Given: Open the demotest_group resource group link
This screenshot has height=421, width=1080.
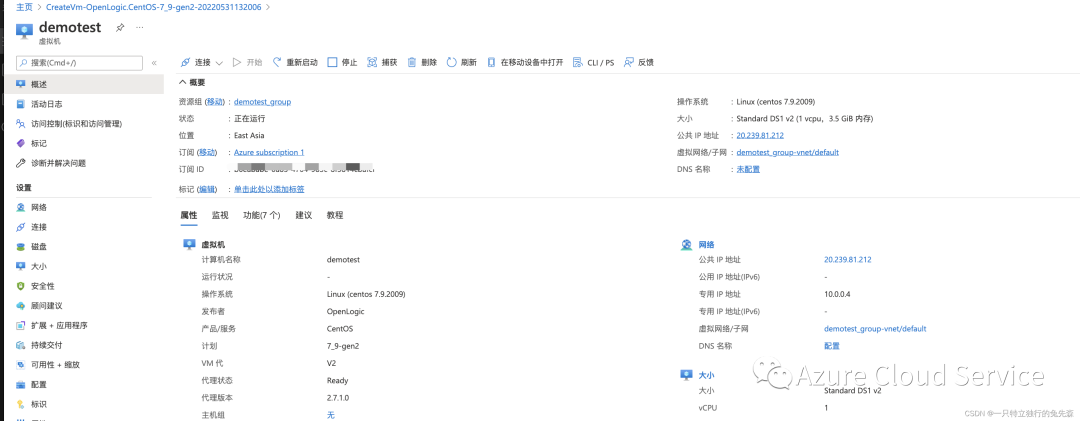Looking at the screenshot, I should click(262, 102).
